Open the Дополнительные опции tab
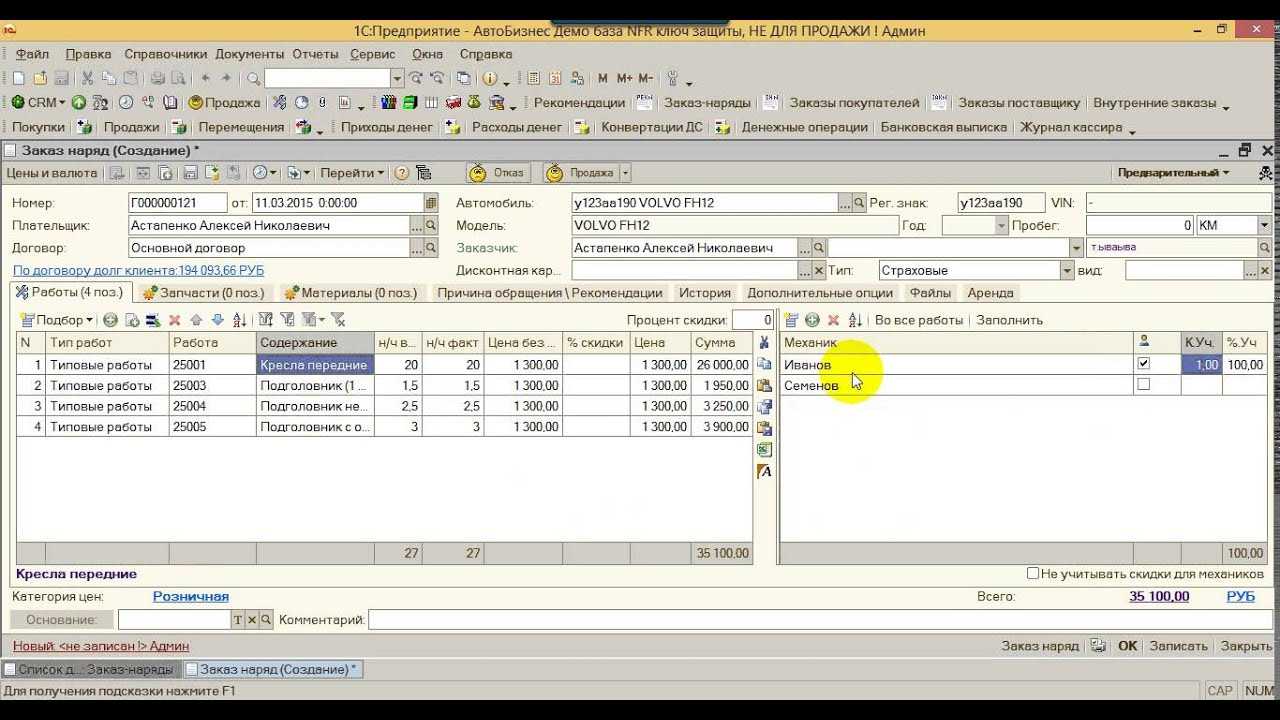The image size is (1280, 720). tap(820, 293)
